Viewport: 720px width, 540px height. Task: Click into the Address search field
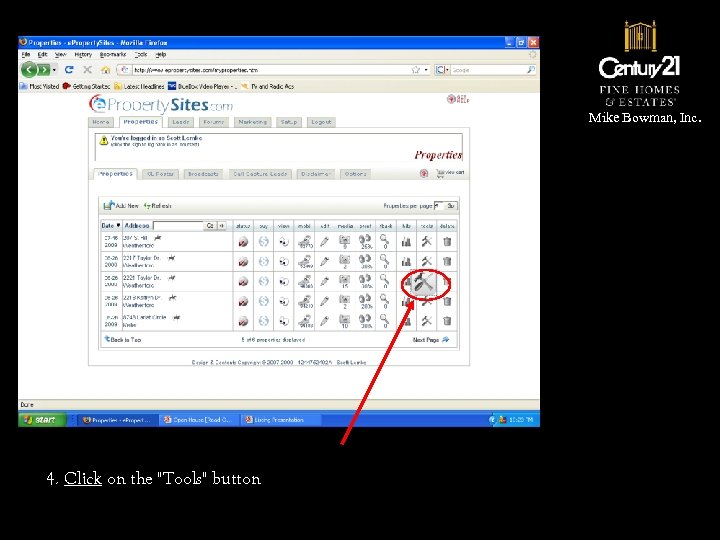click(x=179, y=225)
